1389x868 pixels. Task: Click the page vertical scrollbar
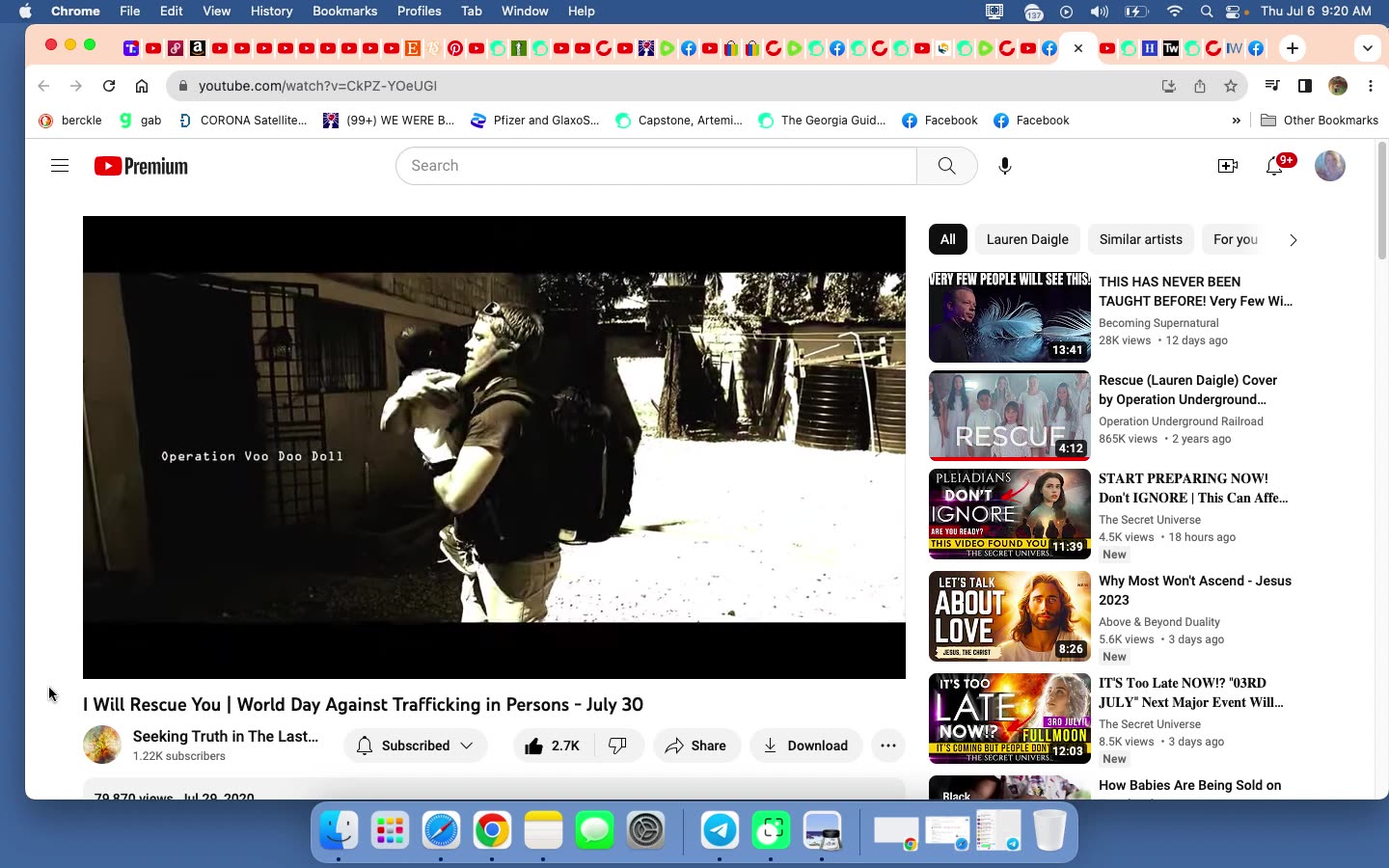coord(1381,201)
